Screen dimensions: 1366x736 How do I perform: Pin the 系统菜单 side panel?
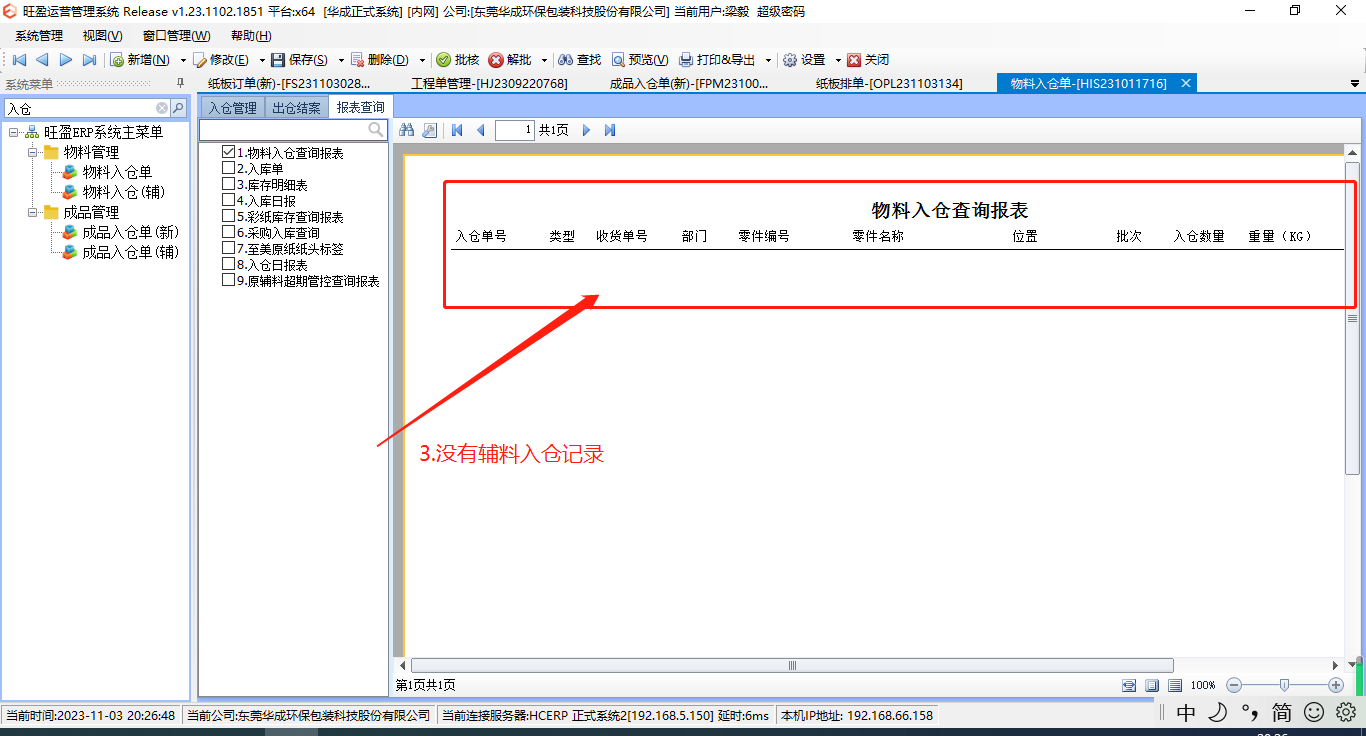tap(180, 84)
